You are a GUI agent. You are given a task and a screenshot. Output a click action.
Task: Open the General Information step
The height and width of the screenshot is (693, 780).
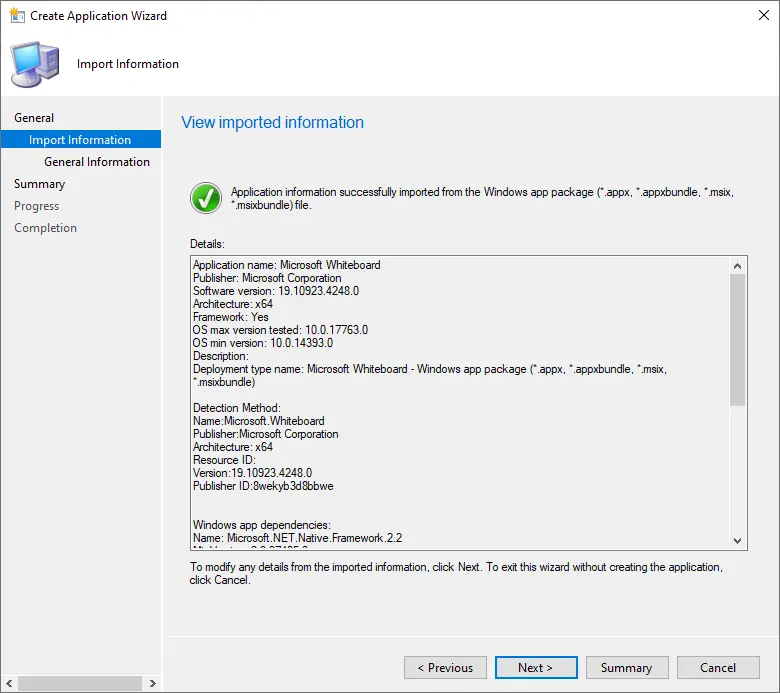[97, 162]
